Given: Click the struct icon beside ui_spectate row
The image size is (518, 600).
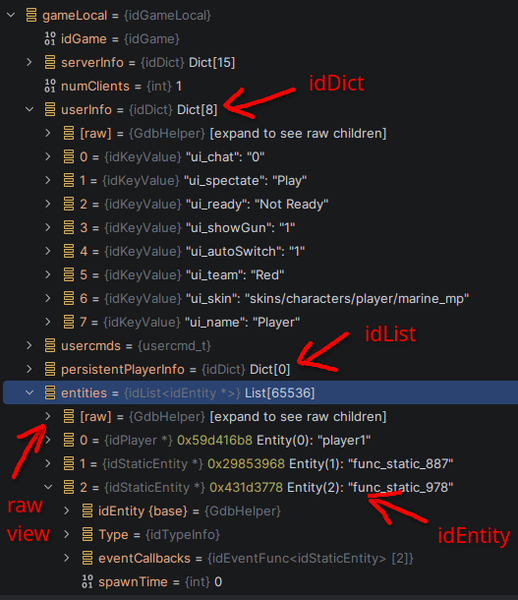Looking at the screenshot, I should coord(68,180).
